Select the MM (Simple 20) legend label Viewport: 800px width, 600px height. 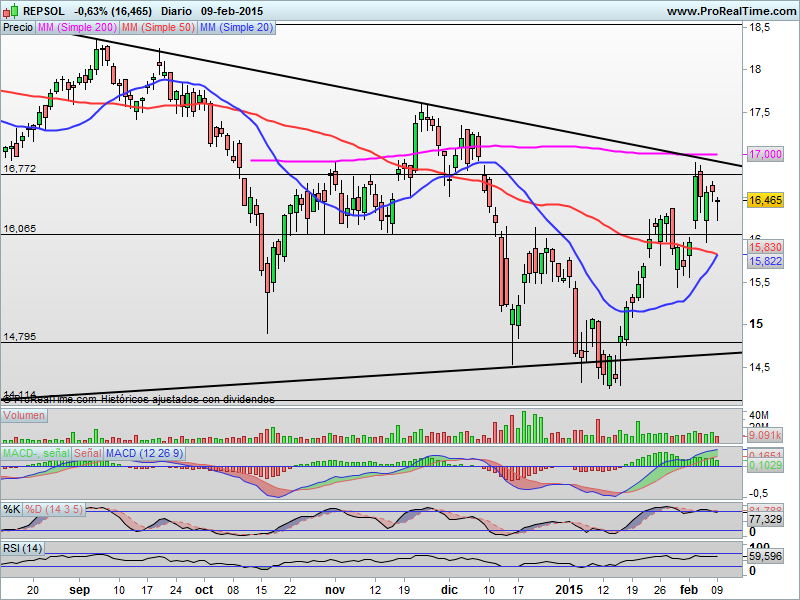pos(237,28)
